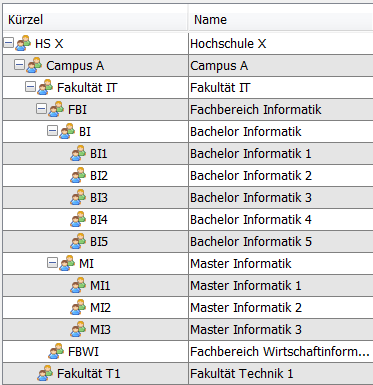Collapse the FBI branch
This screenshot has width=373, height=385.
(41, 109)
